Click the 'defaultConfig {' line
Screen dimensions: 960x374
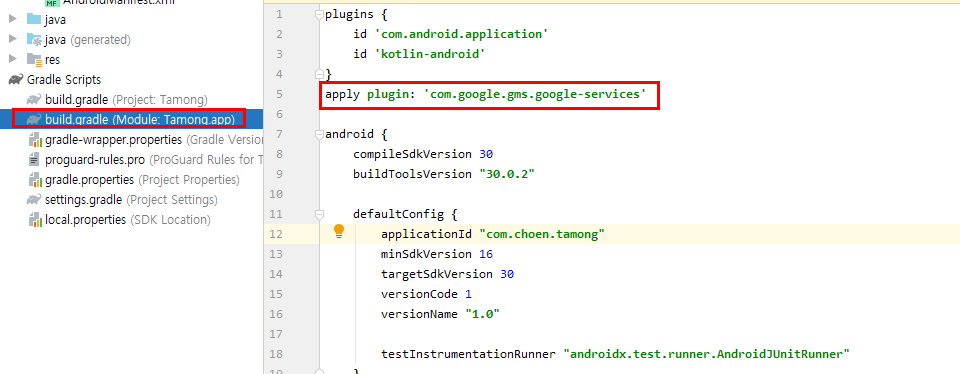click(x=405, y=214)
